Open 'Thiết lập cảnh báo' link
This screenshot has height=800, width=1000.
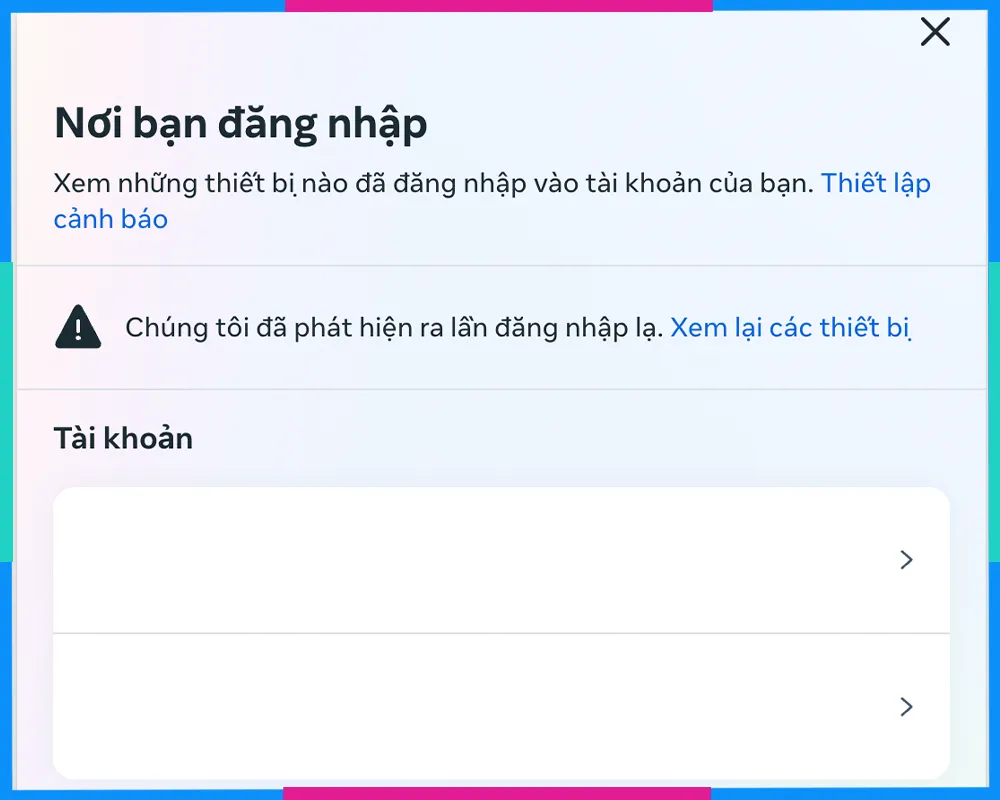tap(876, 183)
